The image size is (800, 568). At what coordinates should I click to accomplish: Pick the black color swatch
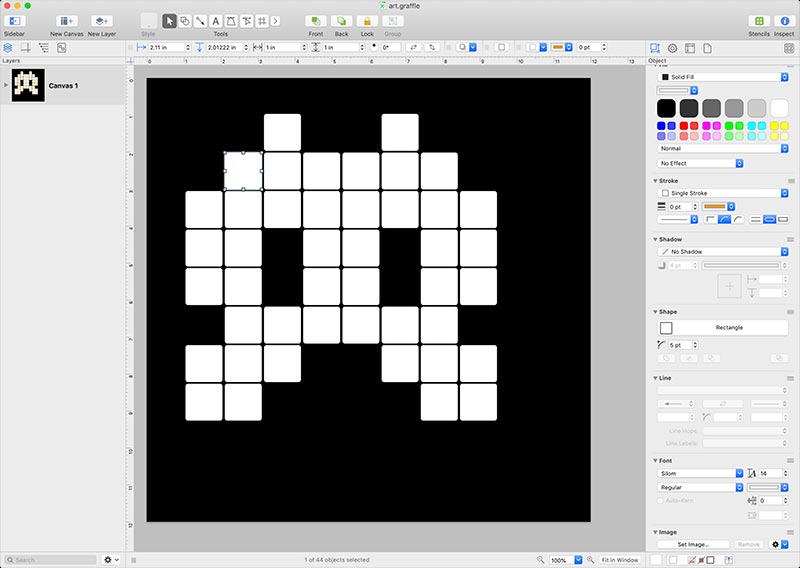pos(666,108)
